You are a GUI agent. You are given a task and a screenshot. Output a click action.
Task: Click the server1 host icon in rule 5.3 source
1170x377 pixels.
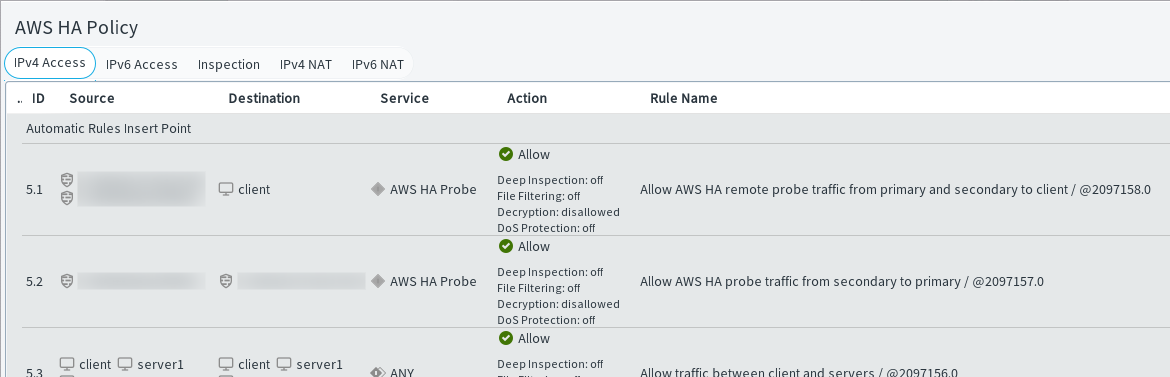pos(125,364)
